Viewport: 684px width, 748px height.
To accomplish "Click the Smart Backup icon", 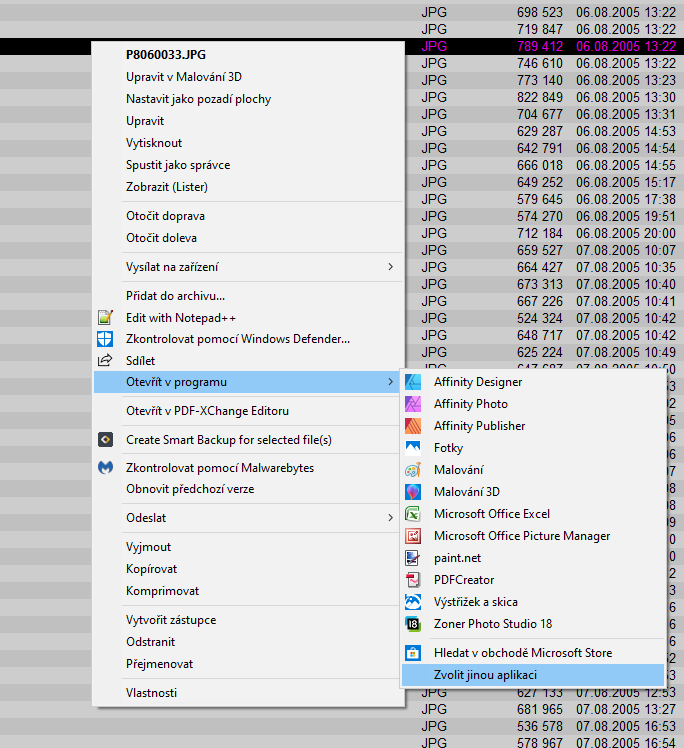I will pos(105,439).
